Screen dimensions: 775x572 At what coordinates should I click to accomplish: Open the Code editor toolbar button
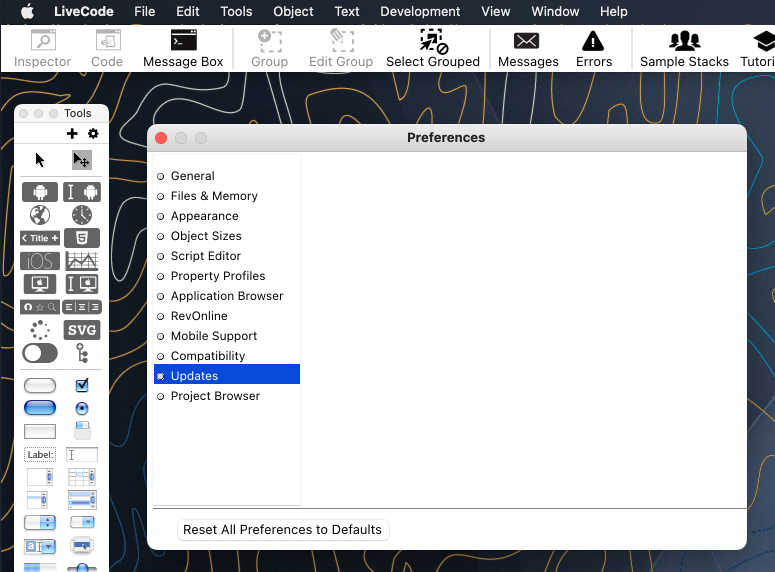click(107, 48)
